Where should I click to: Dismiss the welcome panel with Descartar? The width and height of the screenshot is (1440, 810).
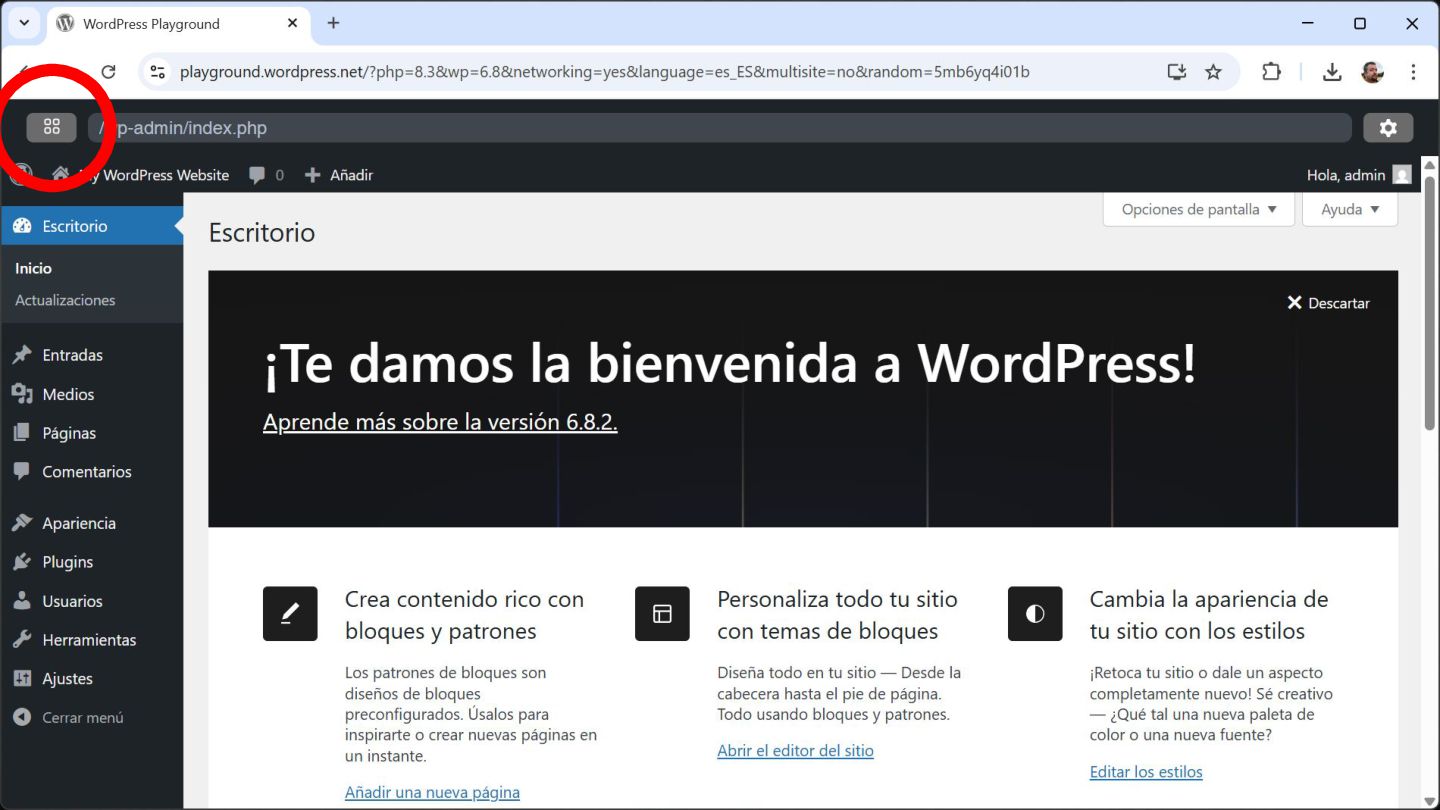tap(1328, 303)
